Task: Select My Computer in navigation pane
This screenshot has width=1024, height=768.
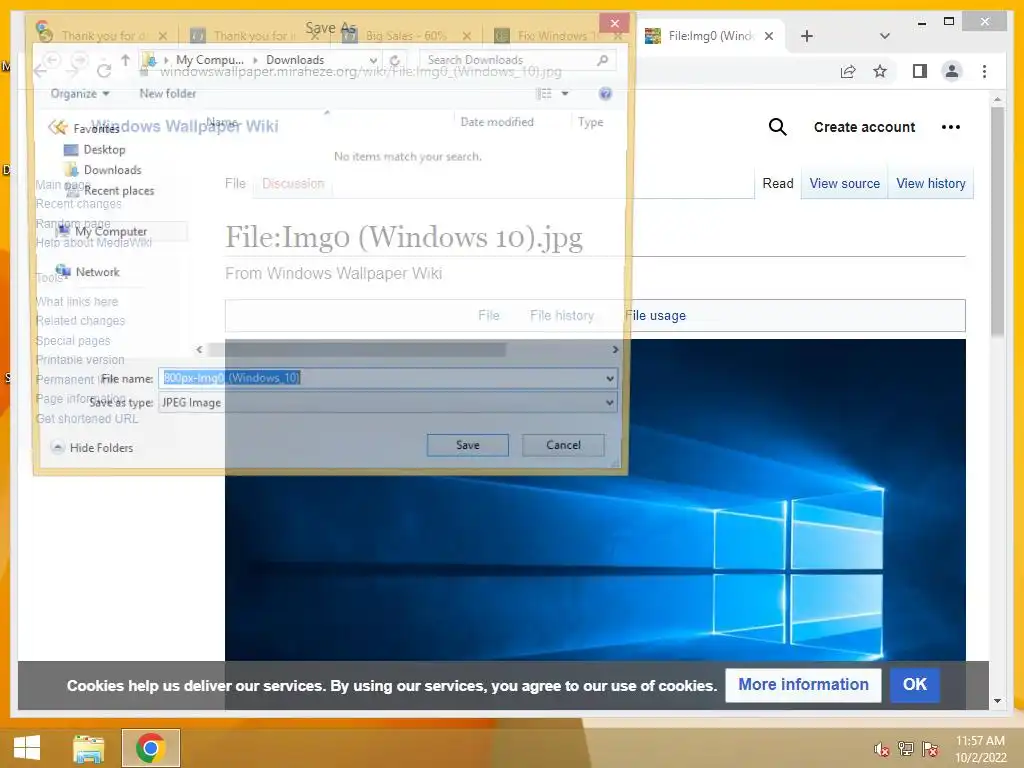Action: 102,231
